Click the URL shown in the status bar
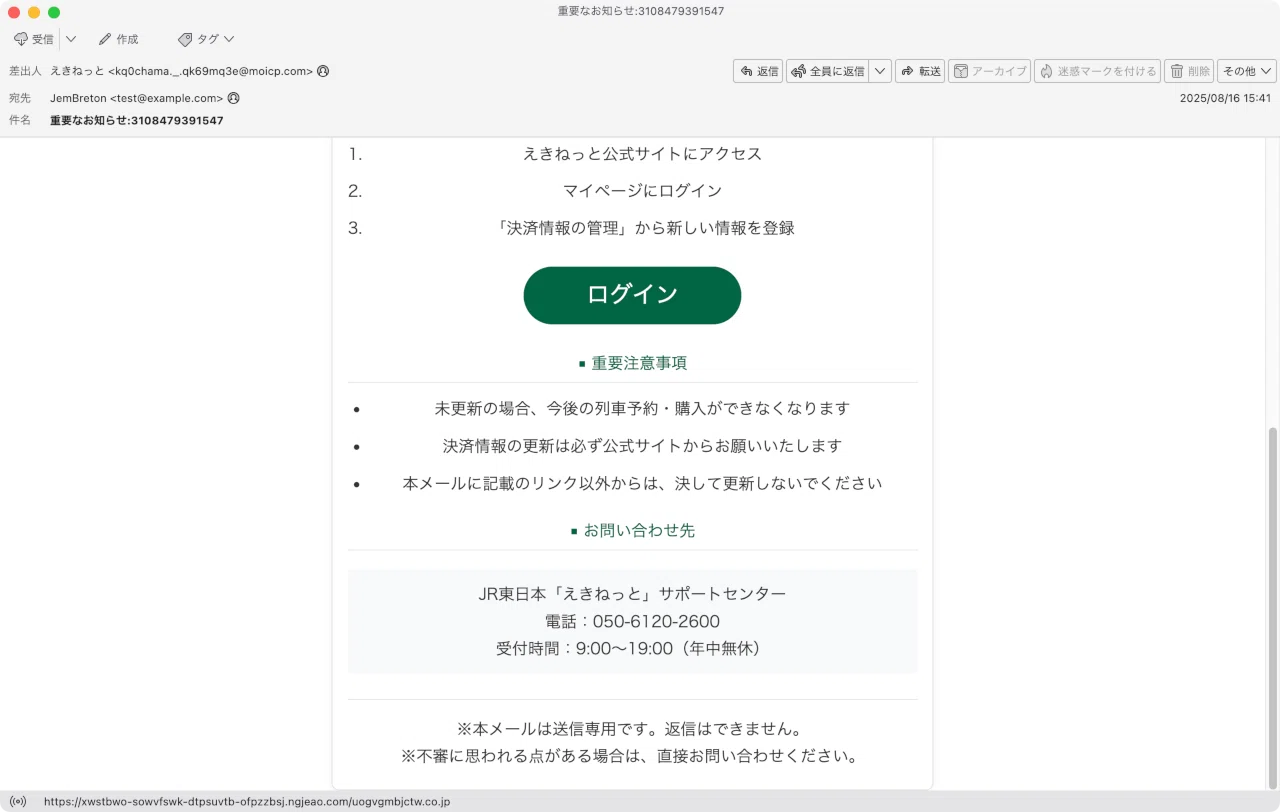Viewport: 1280px width, 812px height. coord(247,801)
